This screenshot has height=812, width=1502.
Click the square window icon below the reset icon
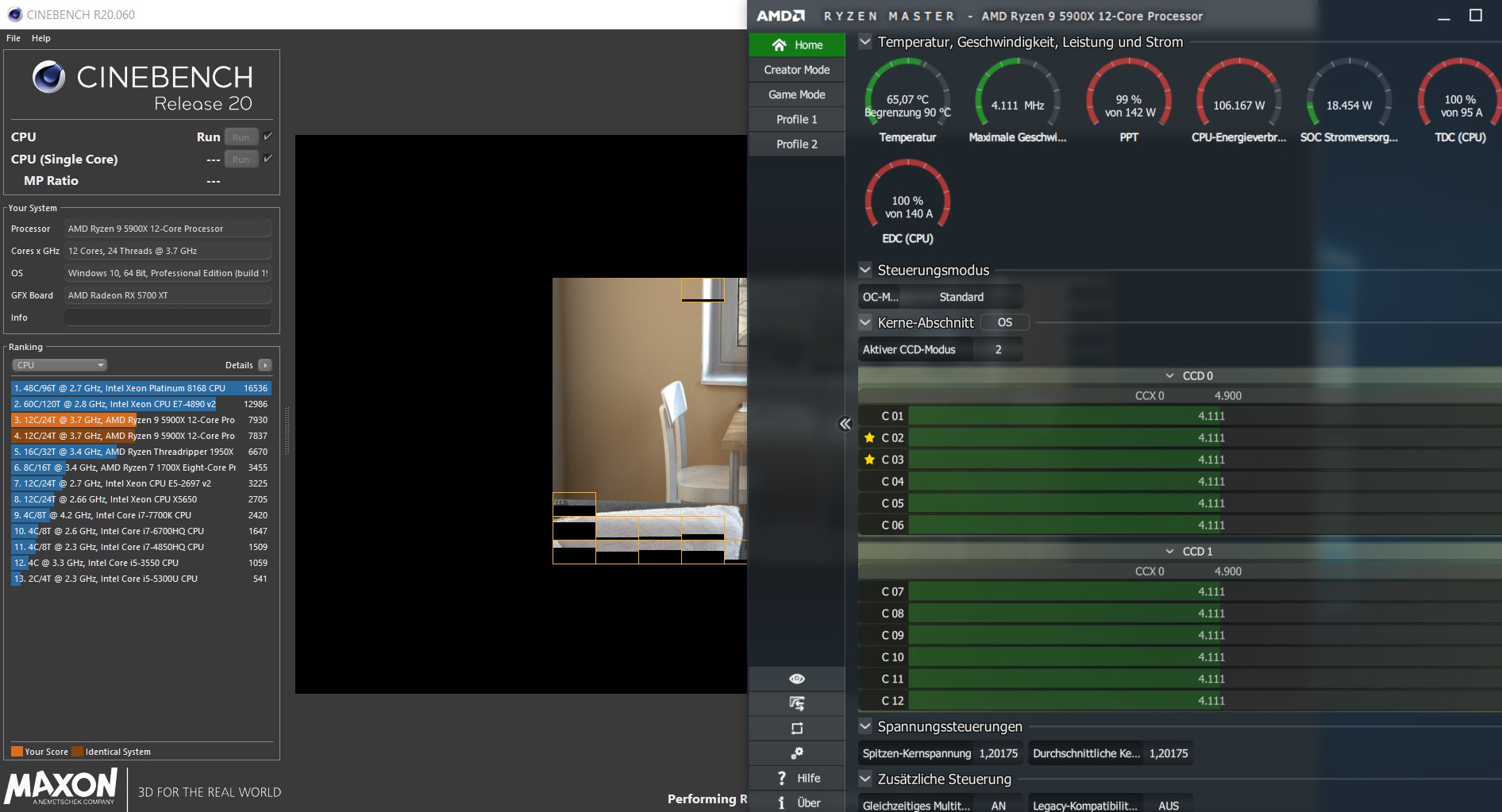(x=797, y=728)
